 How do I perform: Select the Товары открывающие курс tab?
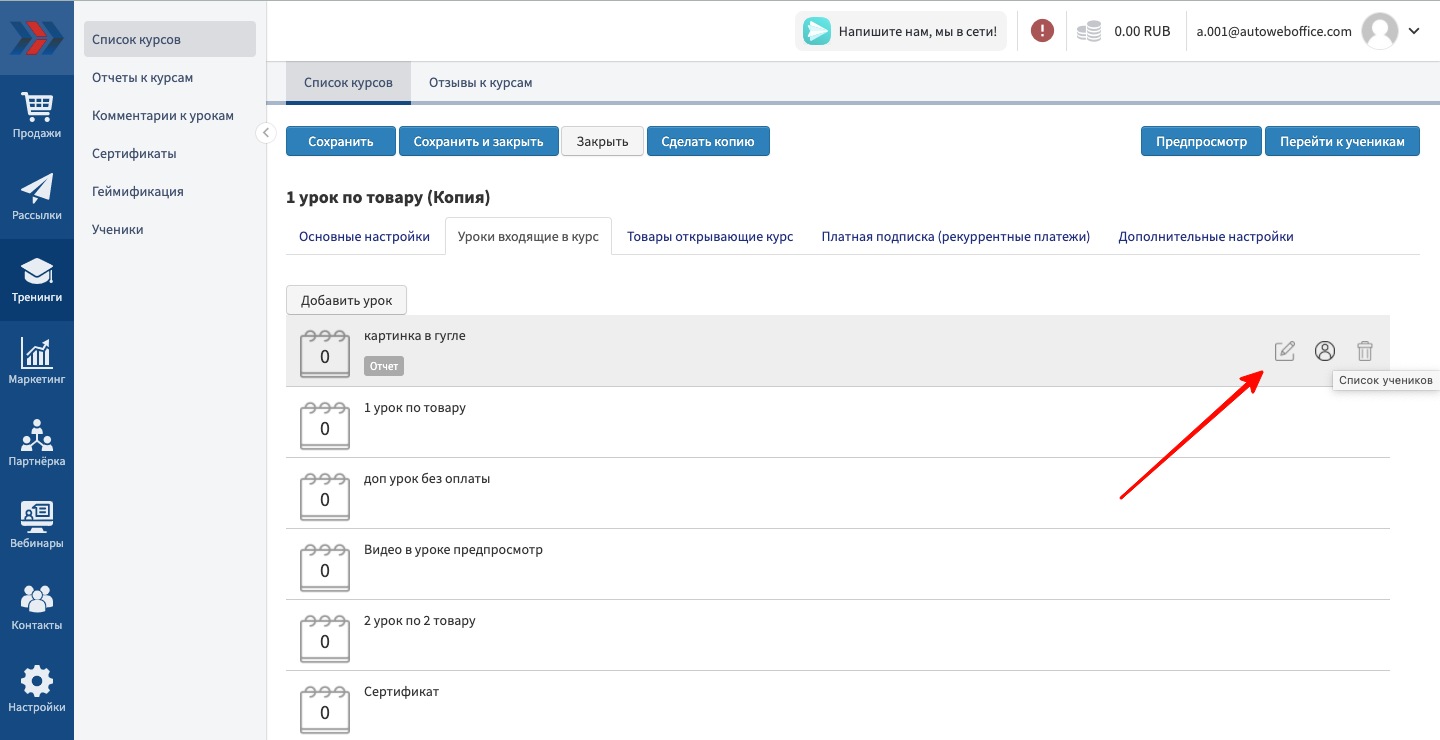(x=710, y=237)
